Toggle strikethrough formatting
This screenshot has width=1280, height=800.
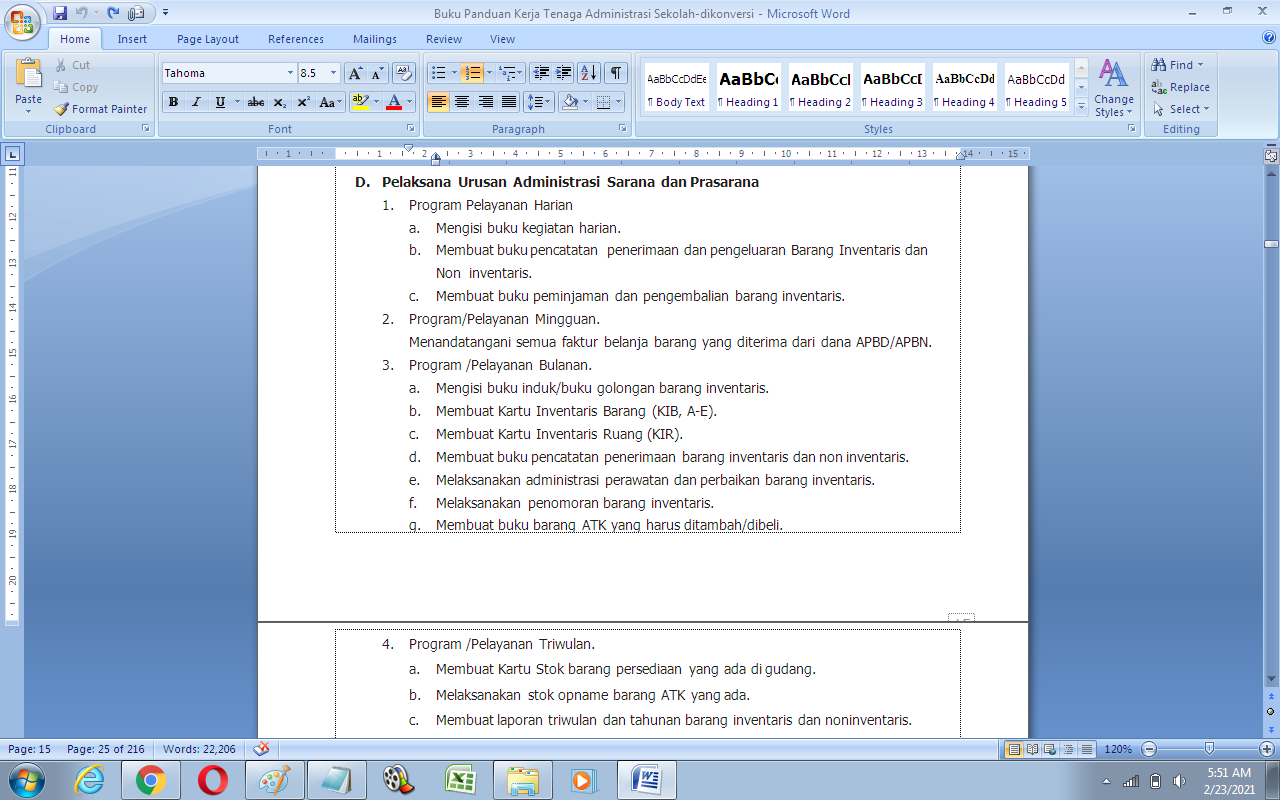coord(256,102)
